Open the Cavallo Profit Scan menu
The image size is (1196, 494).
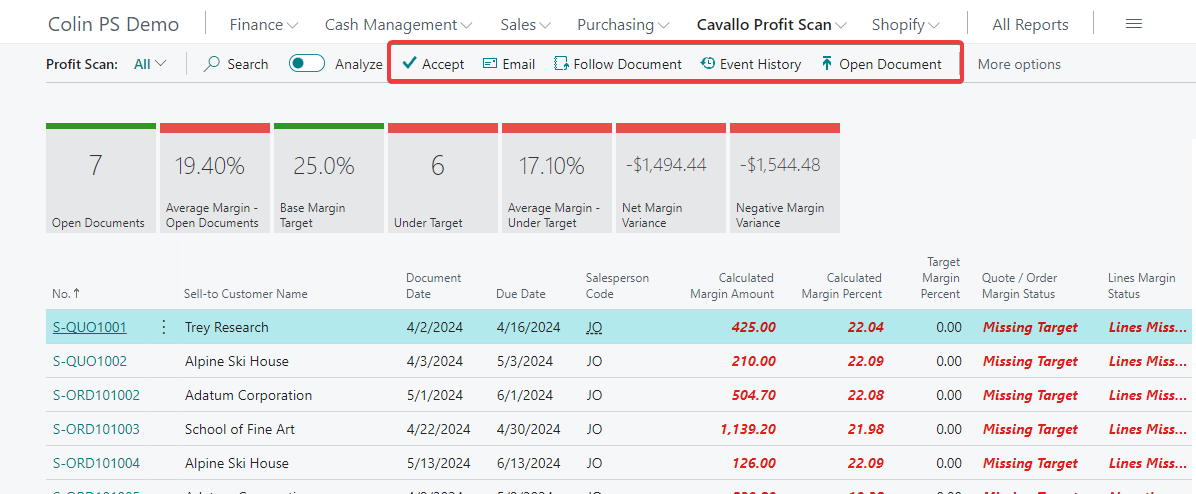pyautogui.click(x=771, y=24)
